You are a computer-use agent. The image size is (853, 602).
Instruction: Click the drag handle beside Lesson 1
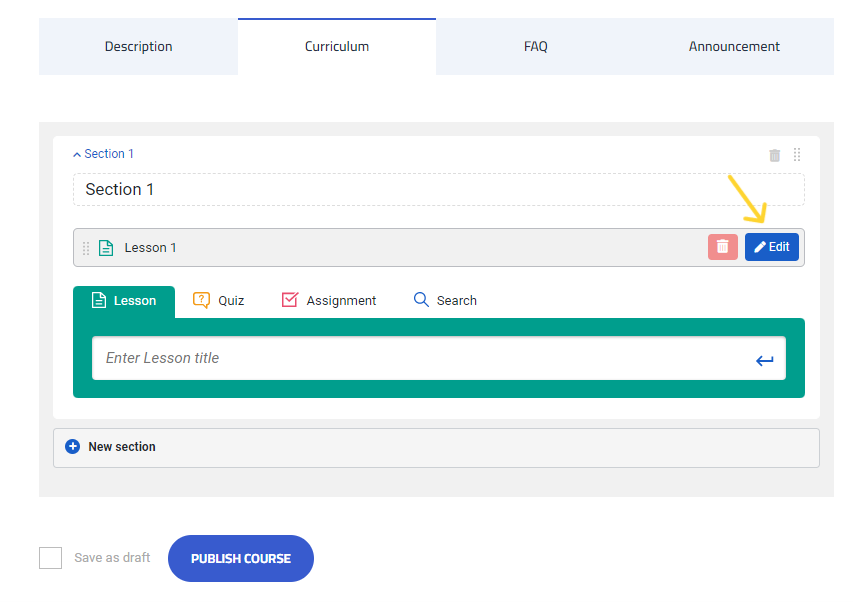tap(84, 246)
